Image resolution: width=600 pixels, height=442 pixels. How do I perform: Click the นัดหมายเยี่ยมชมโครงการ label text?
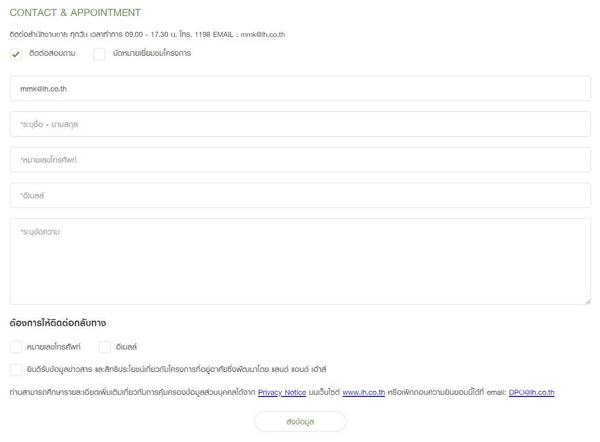[152, 54]
